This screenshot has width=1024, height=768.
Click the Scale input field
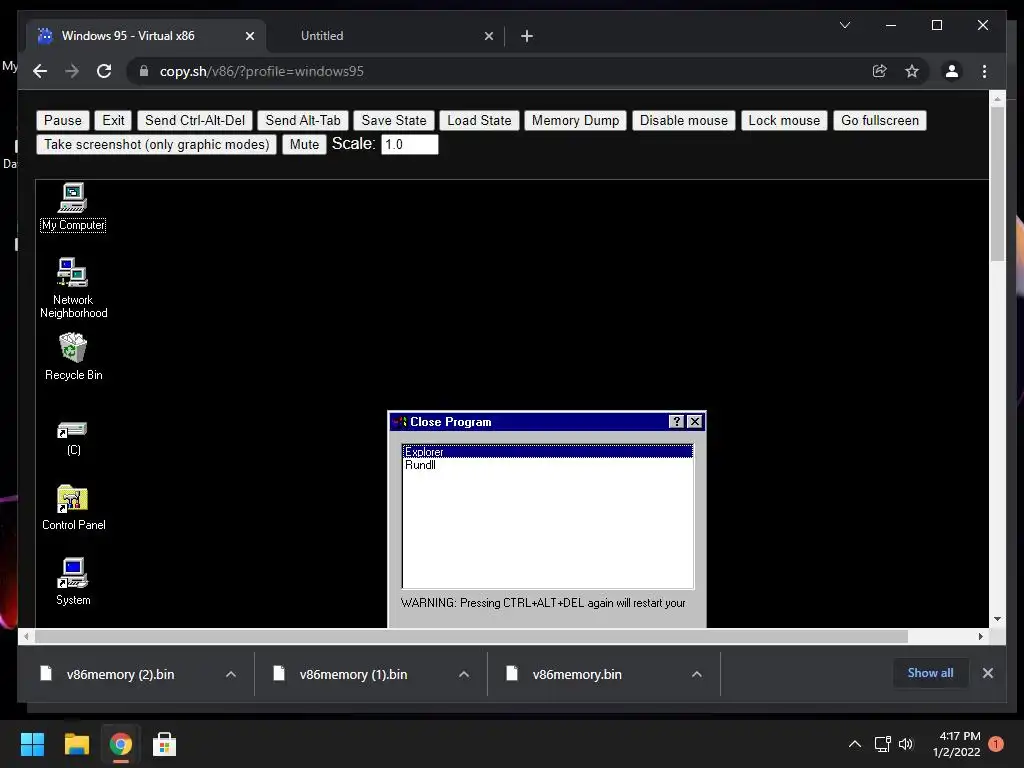click(x=409, y=144)
